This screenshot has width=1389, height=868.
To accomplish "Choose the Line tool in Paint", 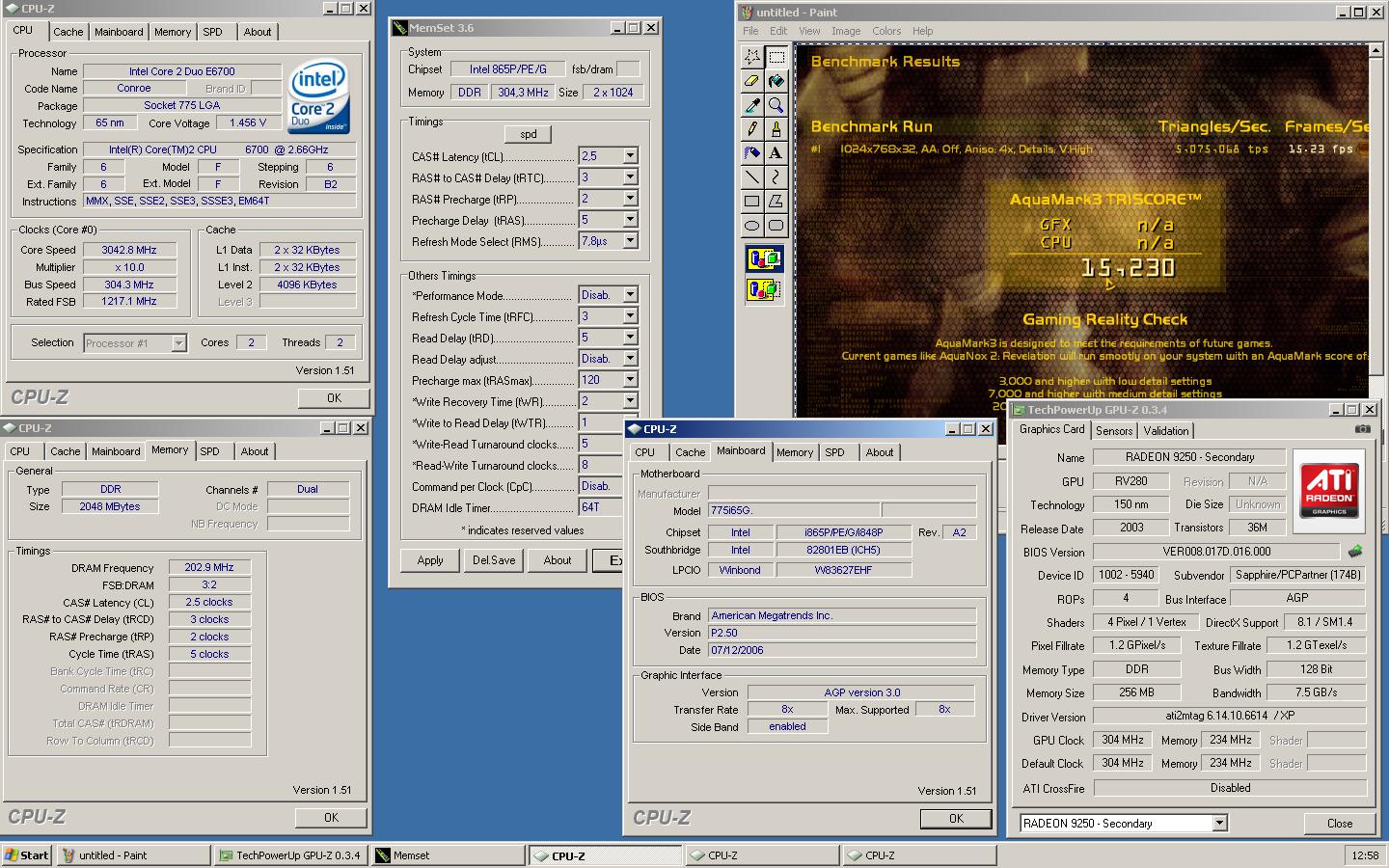I will pos(751,177).
